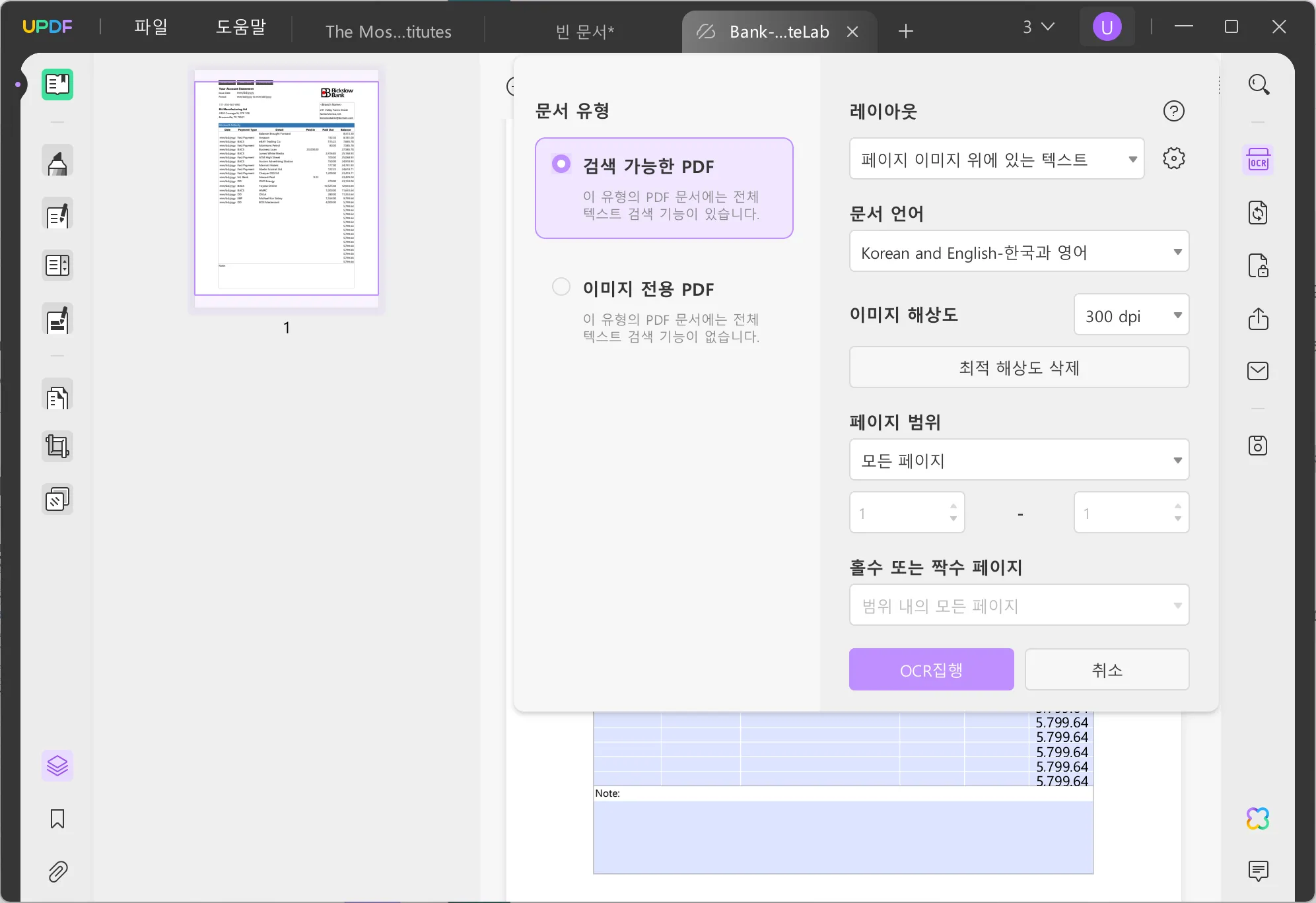Select the Bank-...teLab tab
1316x903 pixels.
coord(779,31)
